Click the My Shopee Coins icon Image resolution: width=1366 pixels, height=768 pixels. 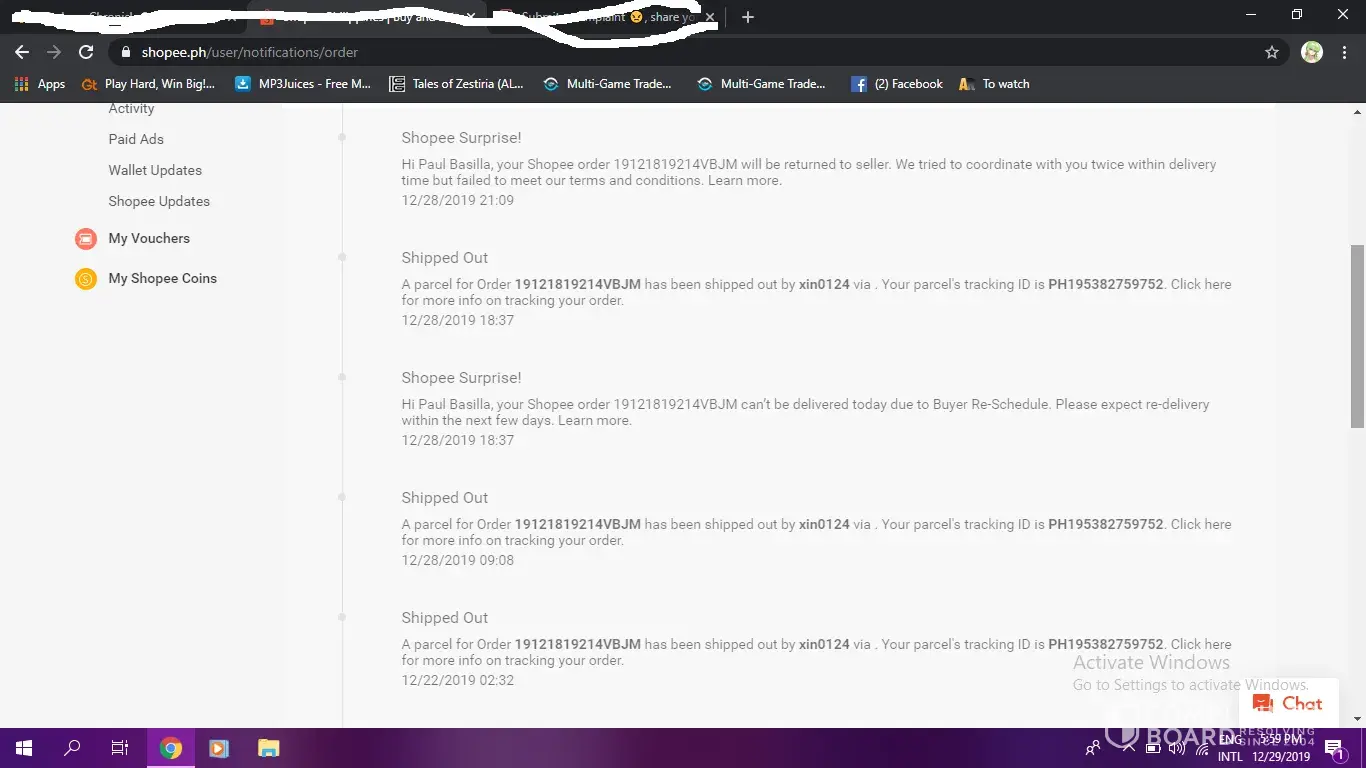[86, 279]
